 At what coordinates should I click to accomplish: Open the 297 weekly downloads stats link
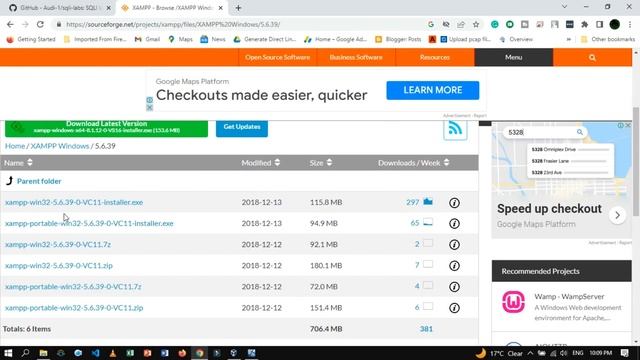[x=413, y=202]
